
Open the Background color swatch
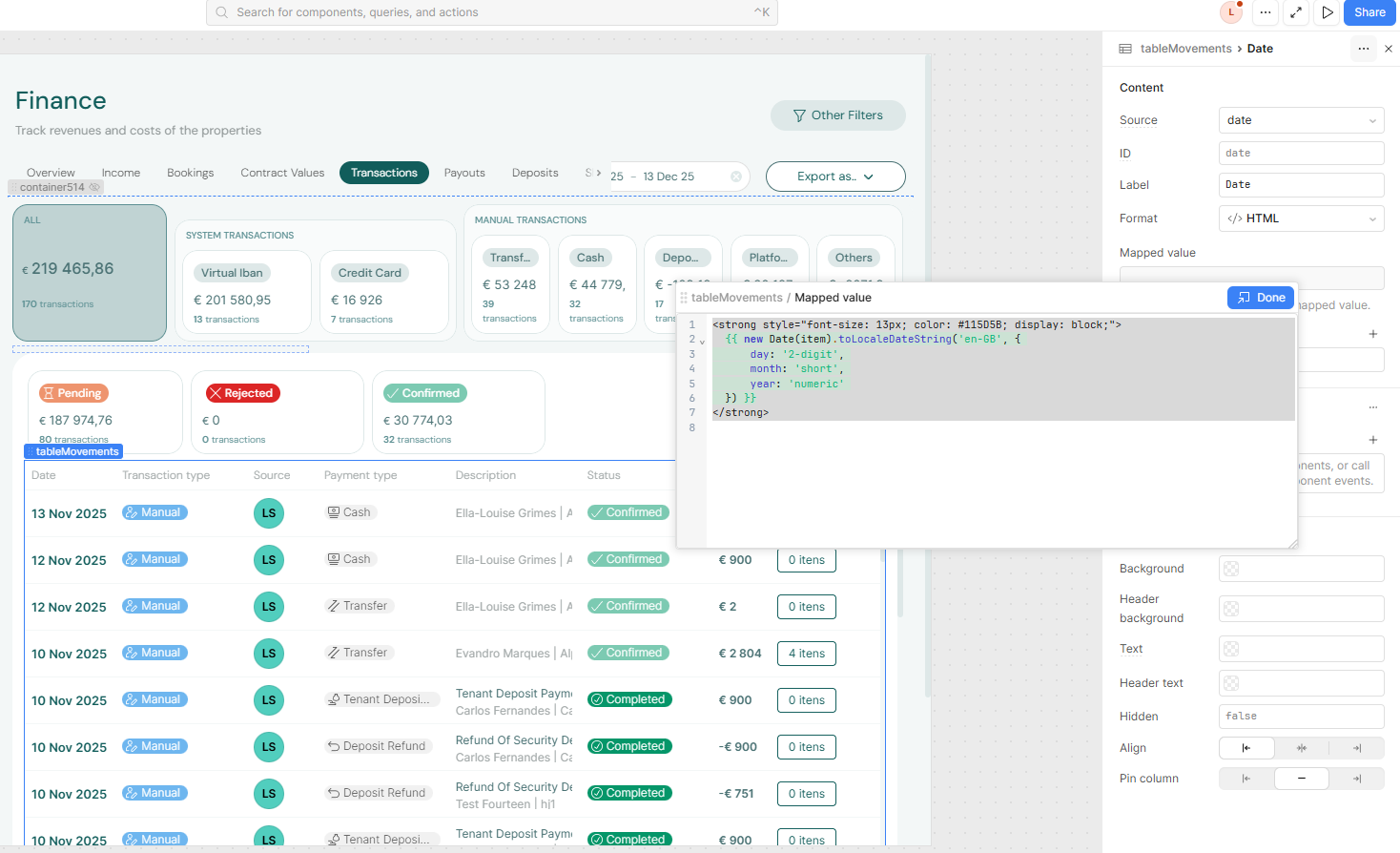(x=1301, y=568)
